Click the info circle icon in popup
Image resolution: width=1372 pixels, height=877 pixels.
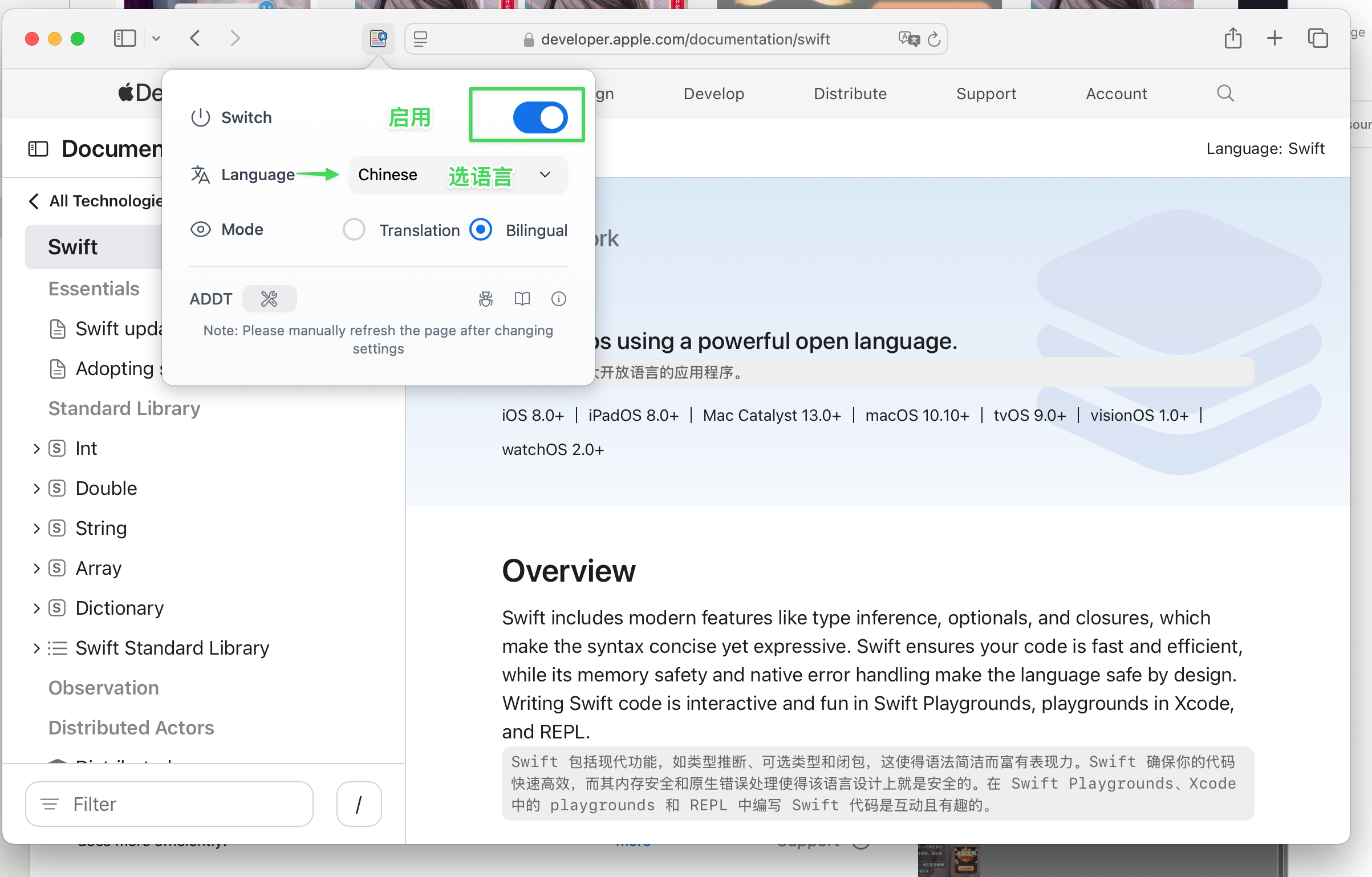pos(558,299)
